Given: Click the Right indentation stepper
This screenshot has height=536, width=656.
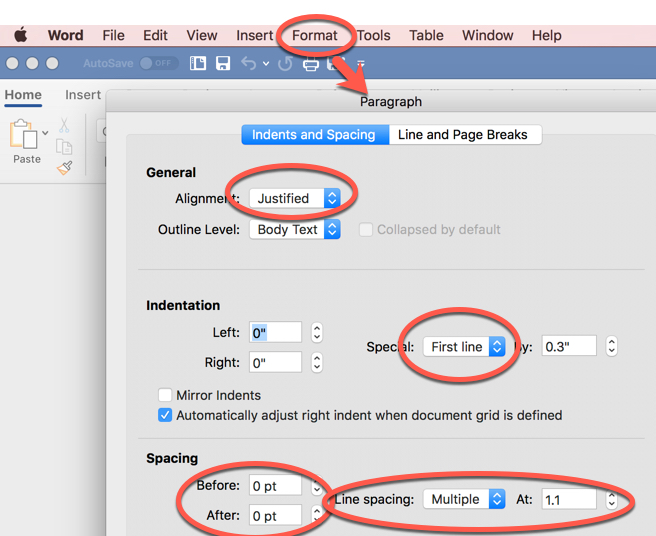Looking at the screenshot, I should tap(317, 362).
